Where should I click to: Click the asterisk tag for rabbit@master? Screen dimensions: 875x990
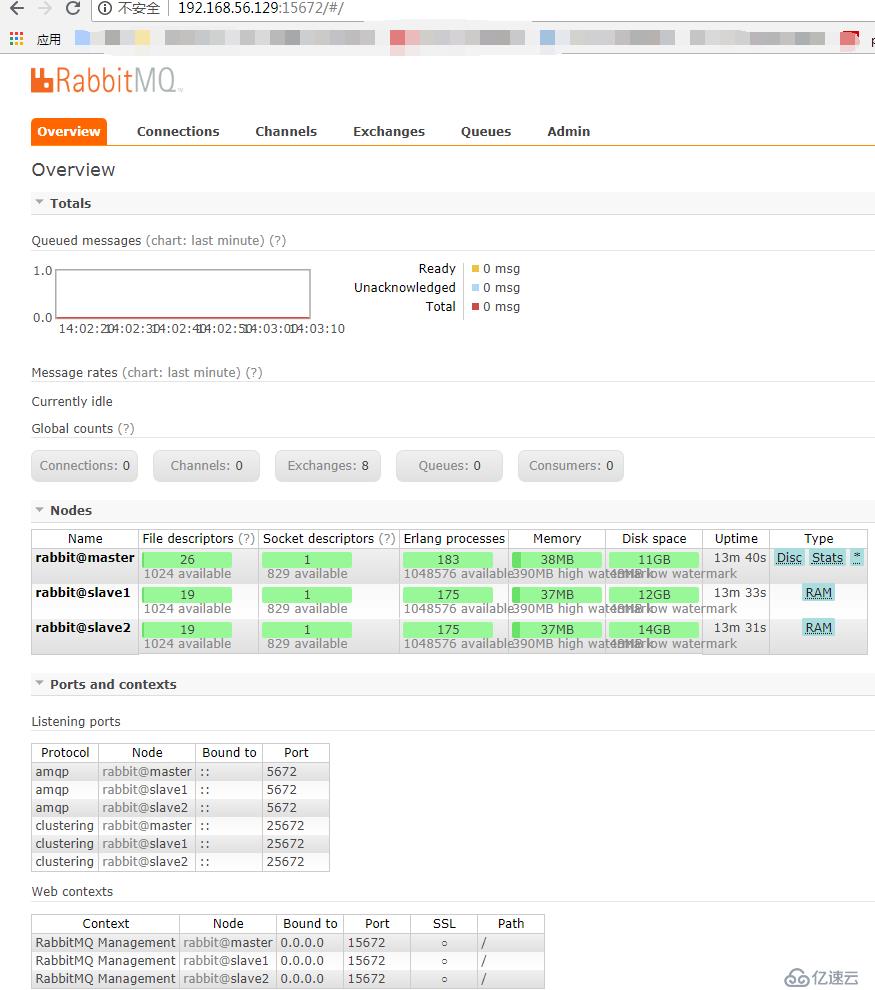tap(857, 558)
